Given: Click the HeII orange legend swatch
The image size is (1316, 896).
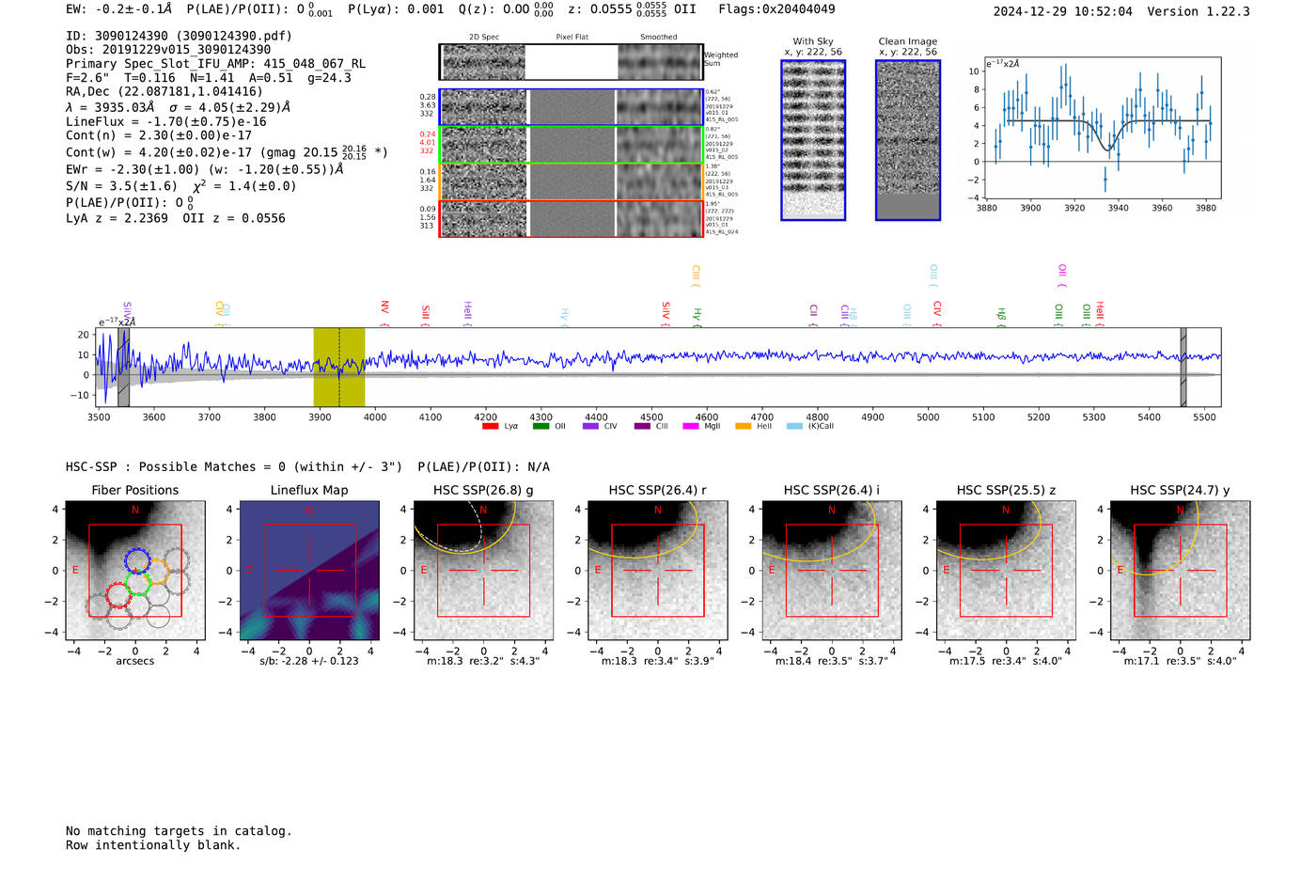Looking at the screenshot, I should (x=743, y=427).
